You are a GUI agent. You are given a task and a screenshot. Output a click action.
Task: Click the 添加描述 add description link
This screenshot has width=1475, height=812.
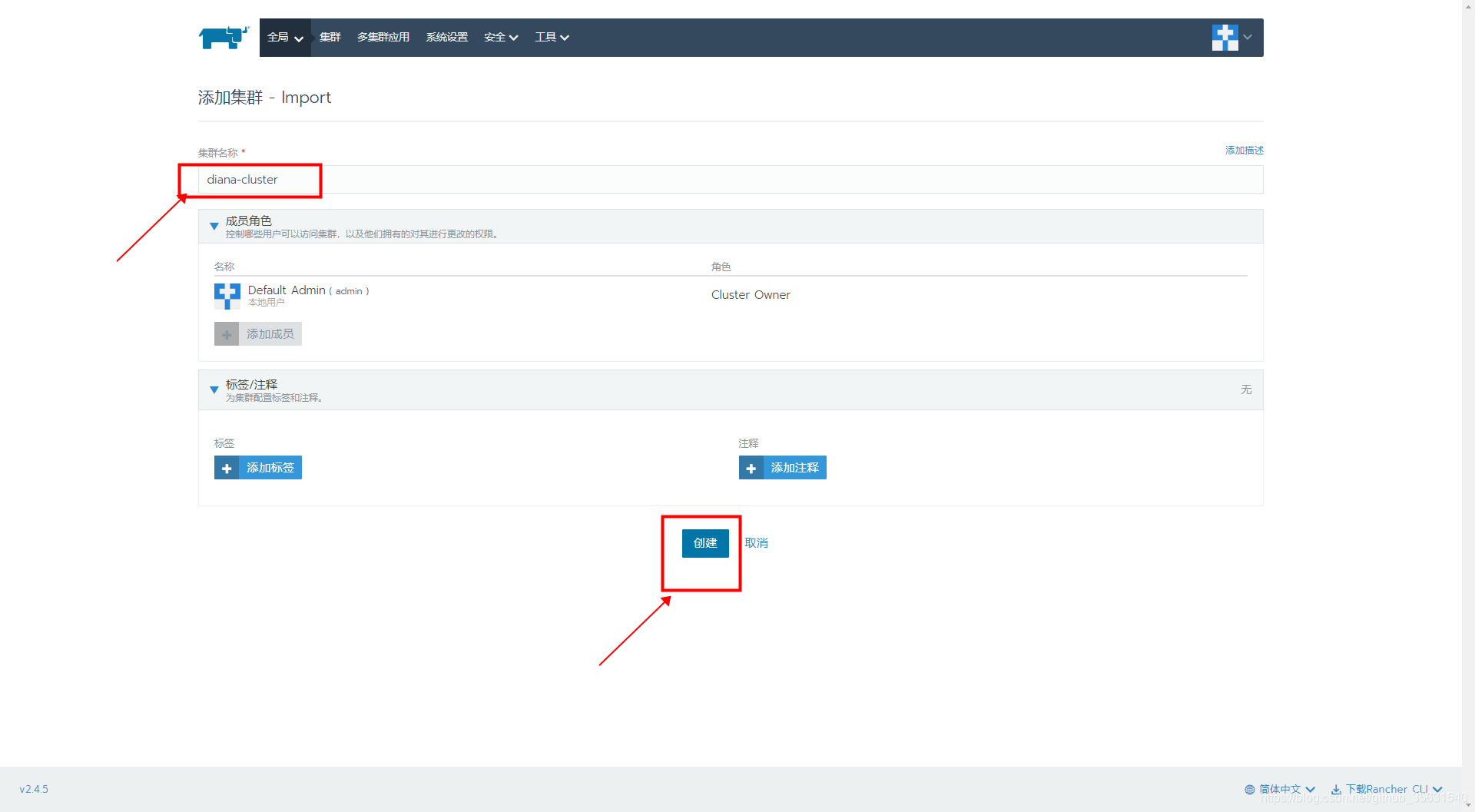[1244, 151]
